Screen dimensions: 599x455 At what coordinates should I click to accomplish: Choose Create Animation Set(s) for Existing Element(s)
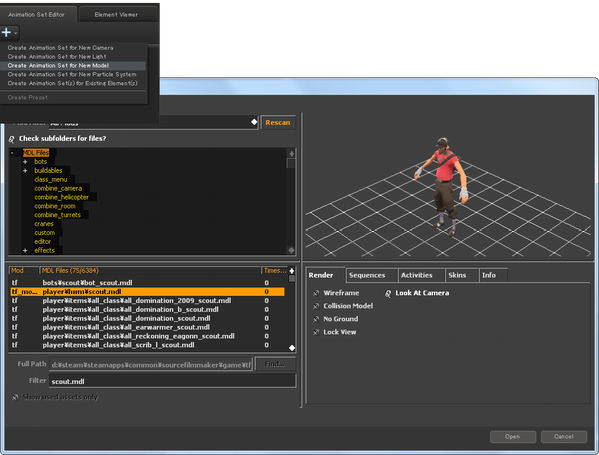(73, 83)
